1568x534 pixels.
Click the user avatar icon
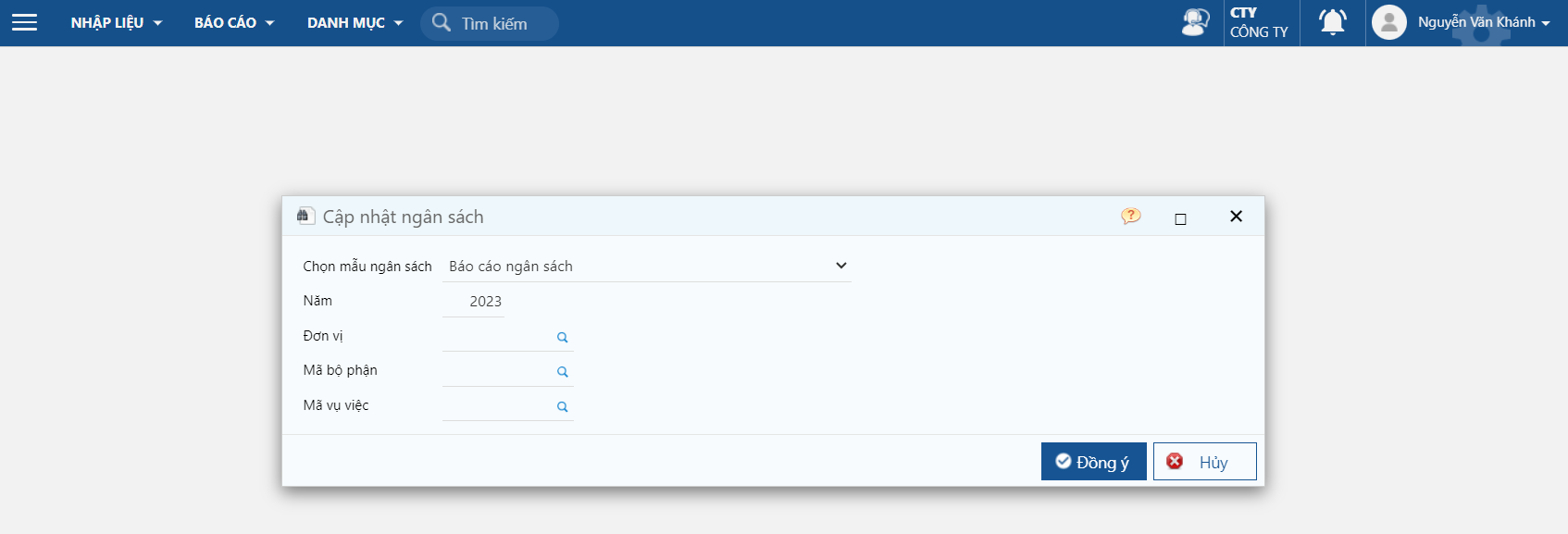coord(1388,22)
